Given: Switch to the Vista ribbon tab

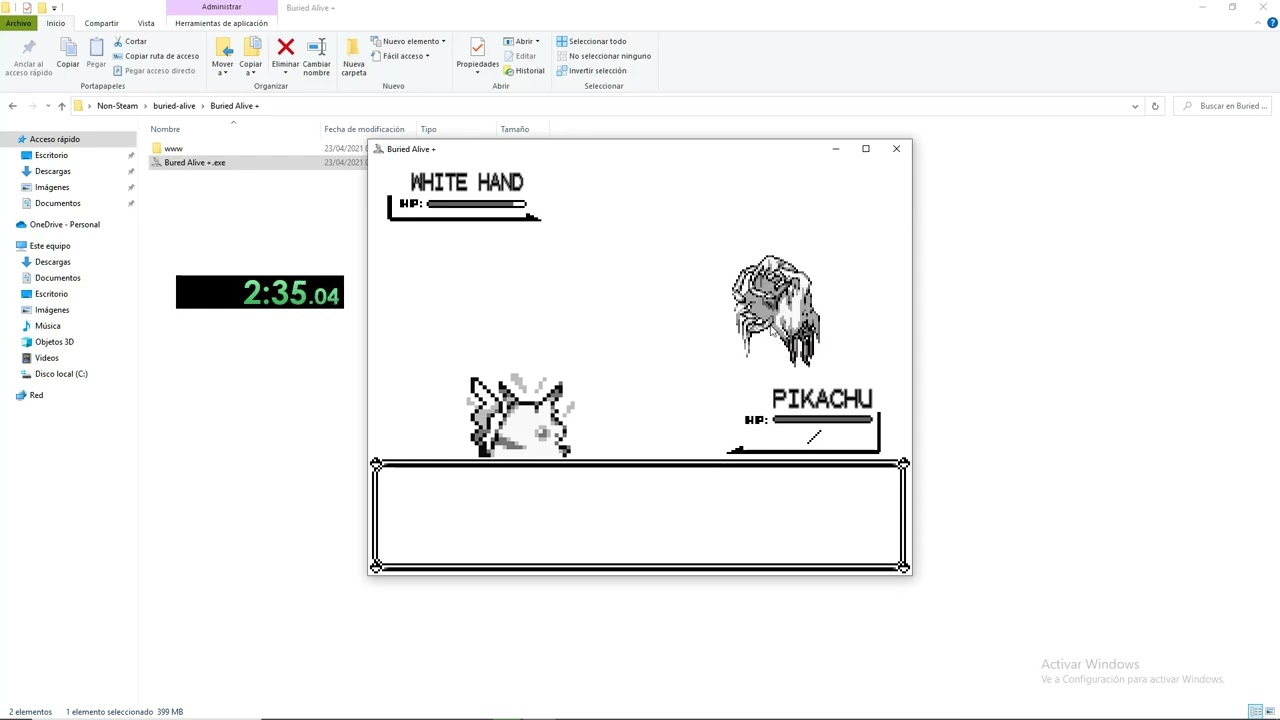Looking at the screenshot, I should tap(146, 23).
